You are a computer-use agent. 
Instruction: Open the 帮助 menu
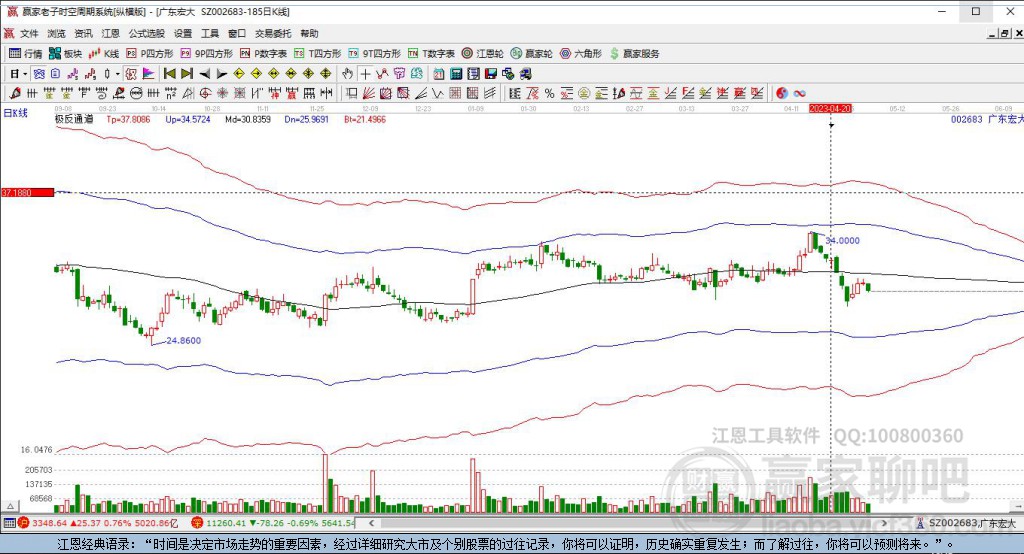pos(310,33)
